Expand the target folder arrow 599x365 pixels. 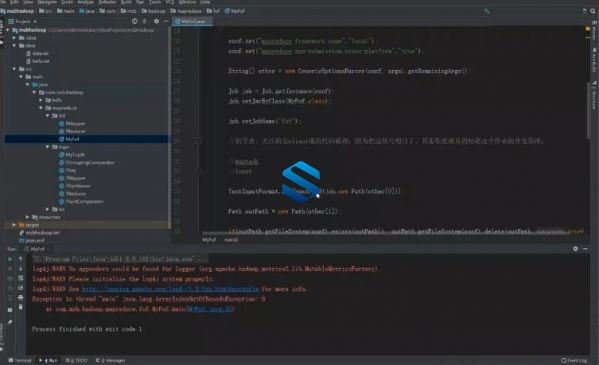click(x=14, y=225)
